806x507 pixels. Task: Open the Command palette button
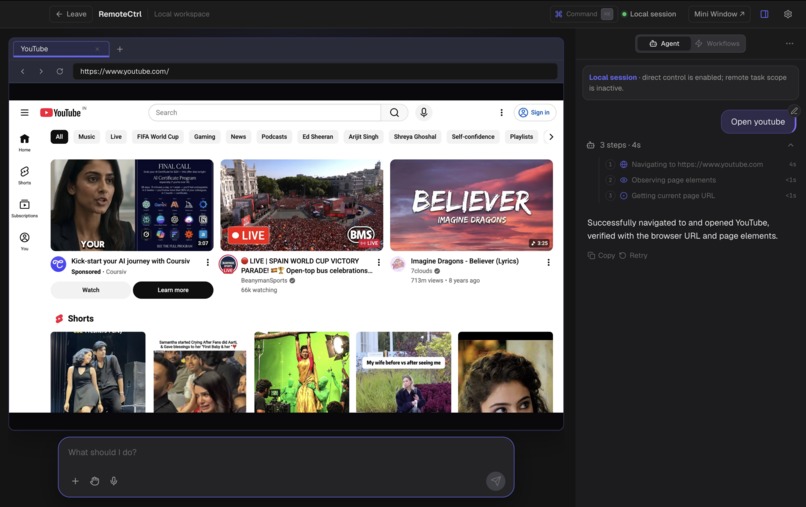(x=583, y=14)
